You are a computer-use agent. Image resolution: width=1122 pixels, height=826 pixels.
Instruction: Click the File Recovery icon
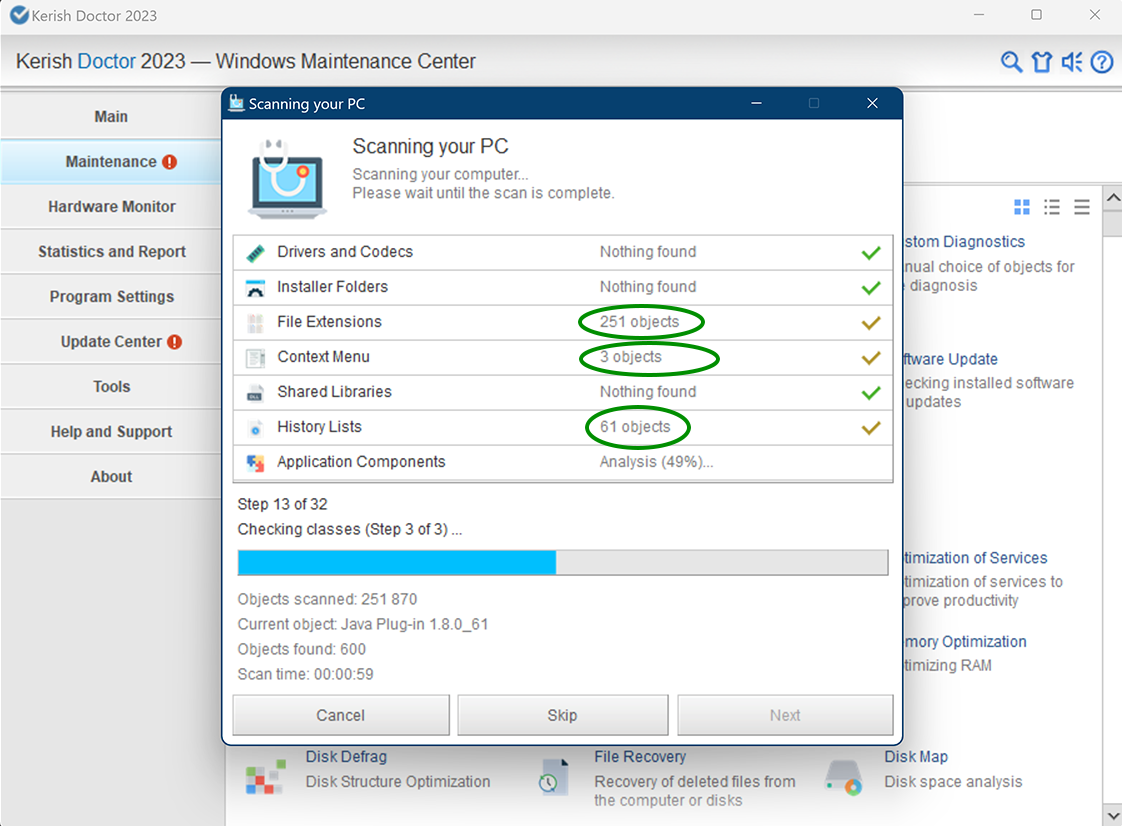click(x=555, y=777)
